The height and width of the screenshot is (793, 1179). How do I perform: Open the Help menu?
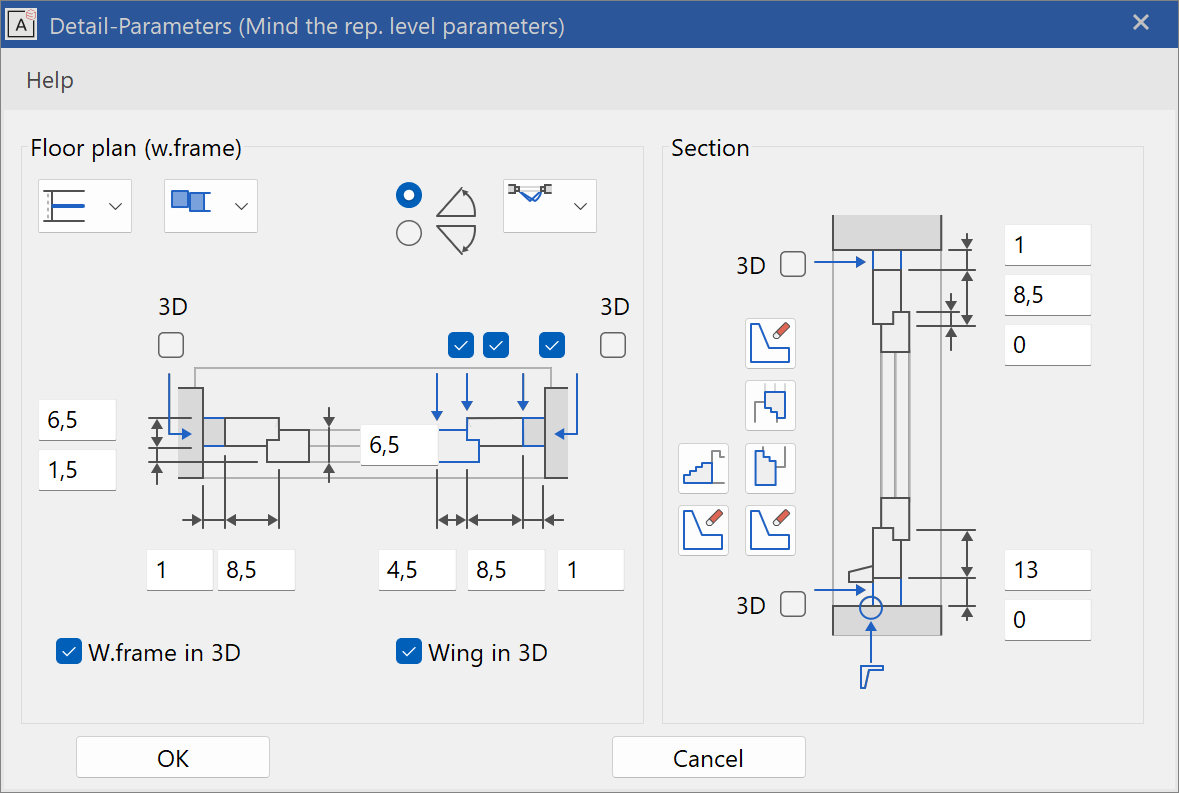50,80
